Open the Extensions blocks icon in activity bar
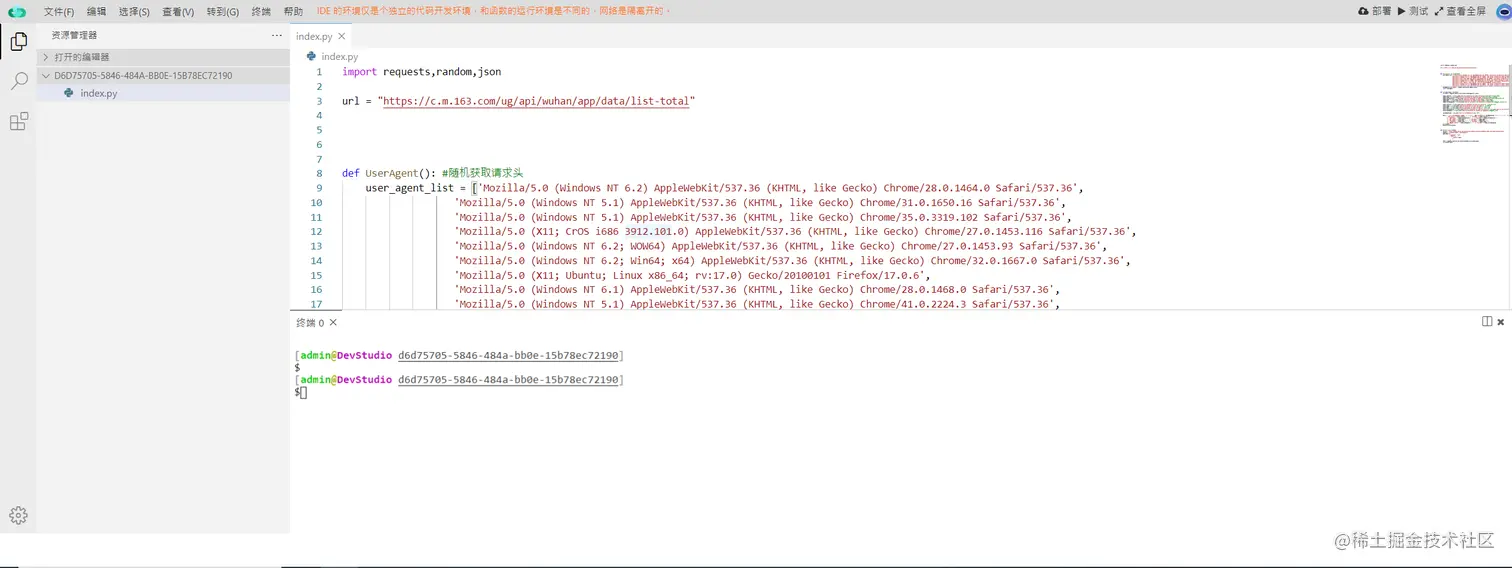This screenshot has height=568, width=1512. pos(18,122)
